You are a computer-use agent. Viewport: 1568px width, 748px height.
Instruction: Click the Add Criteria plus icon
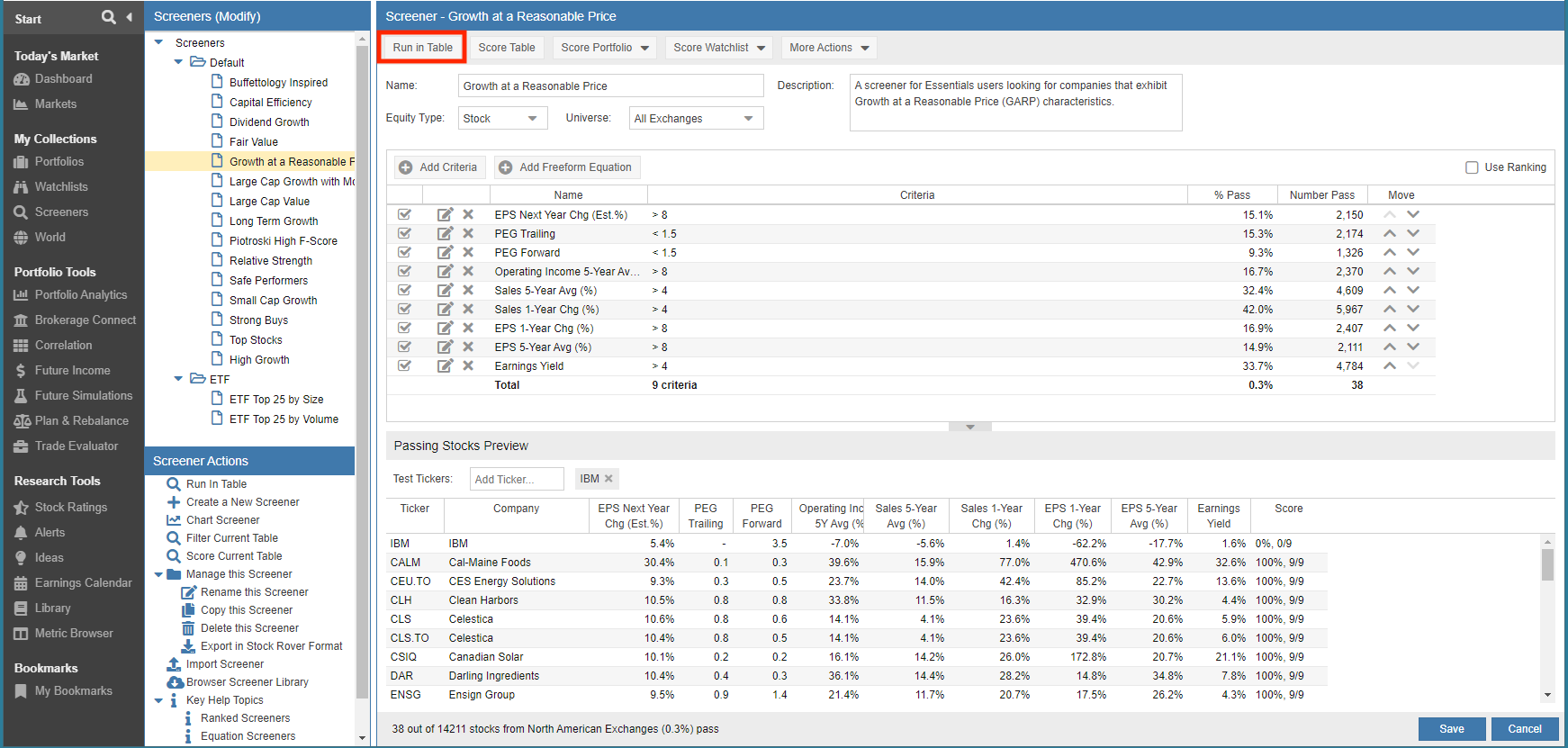(x=406, y=167)
